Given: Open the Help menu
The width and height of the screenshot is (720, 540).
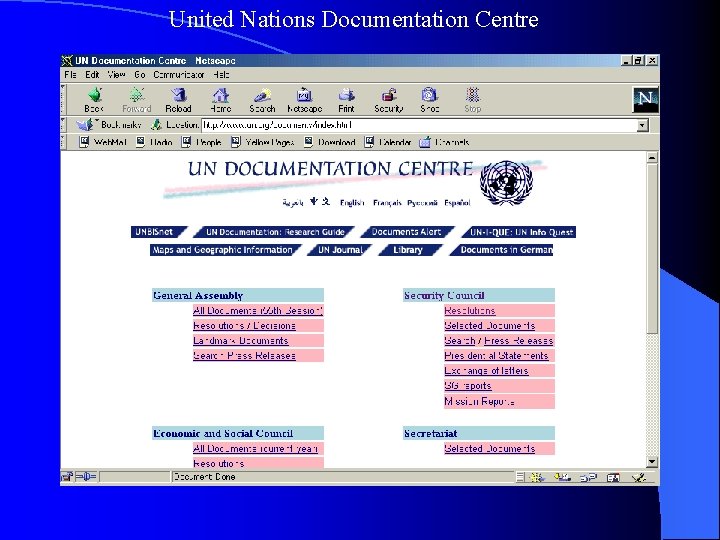Looking at the screenshot, I should (221, 74).
